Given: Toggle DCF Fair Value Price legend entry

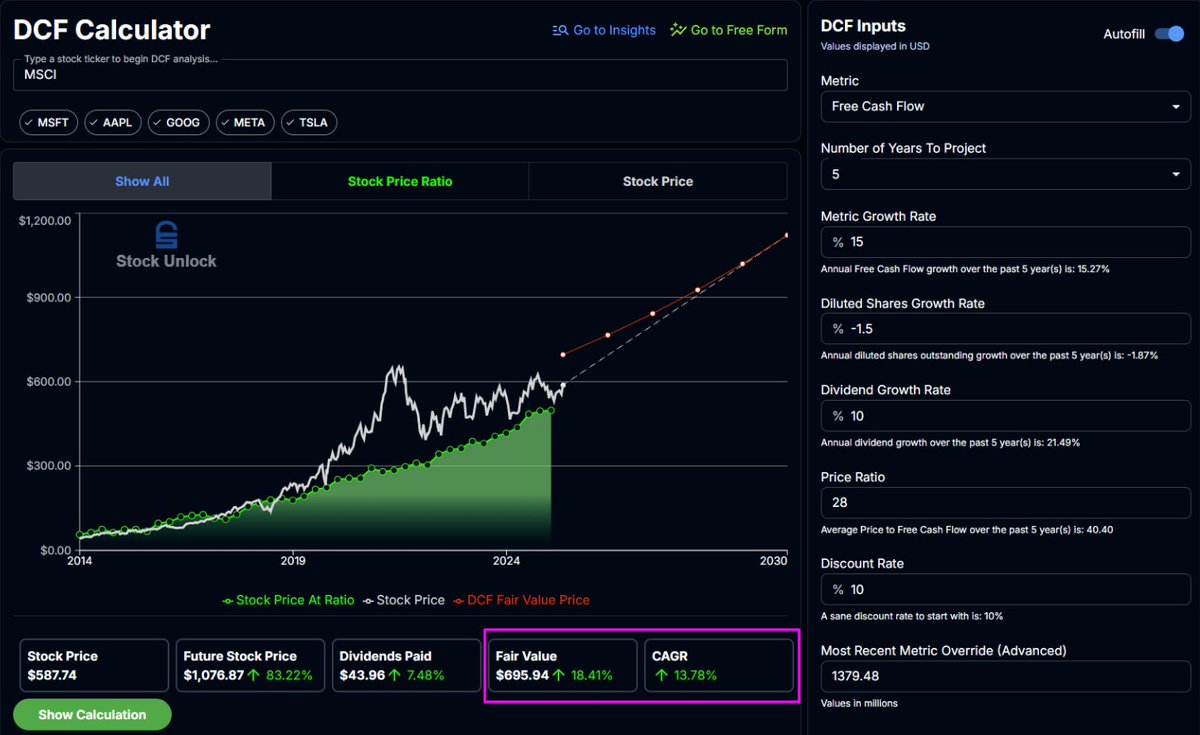Looking at the screenshot, I should [x=520, y=600].
